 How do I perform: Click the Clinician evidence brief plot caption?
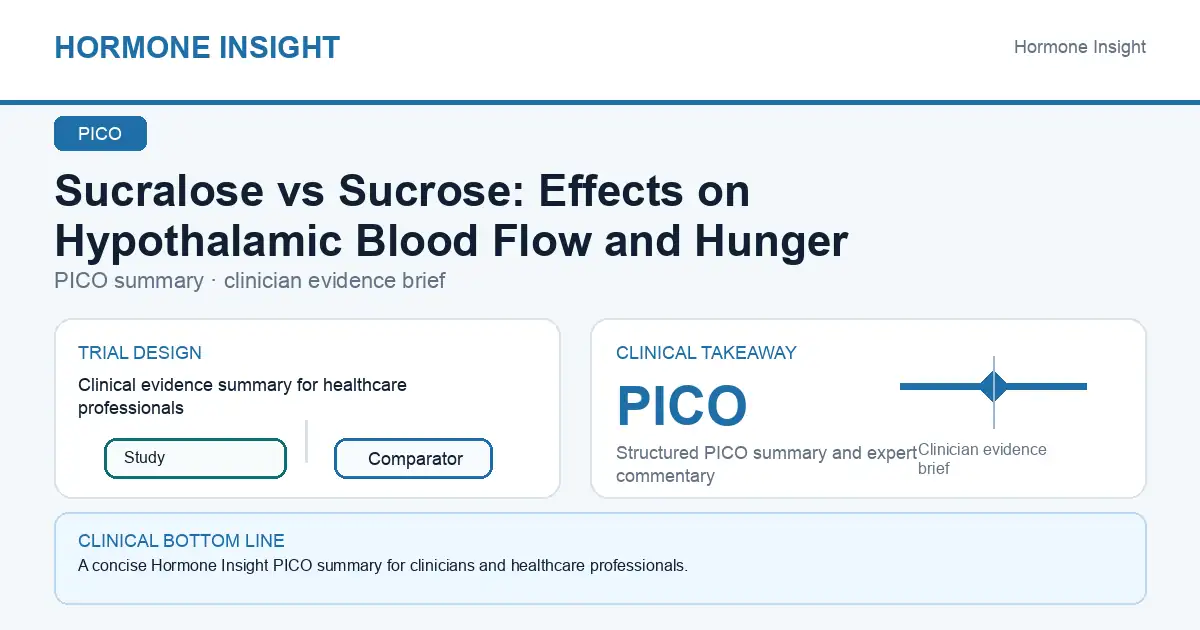pyautogui.click(x=982, y=459)
